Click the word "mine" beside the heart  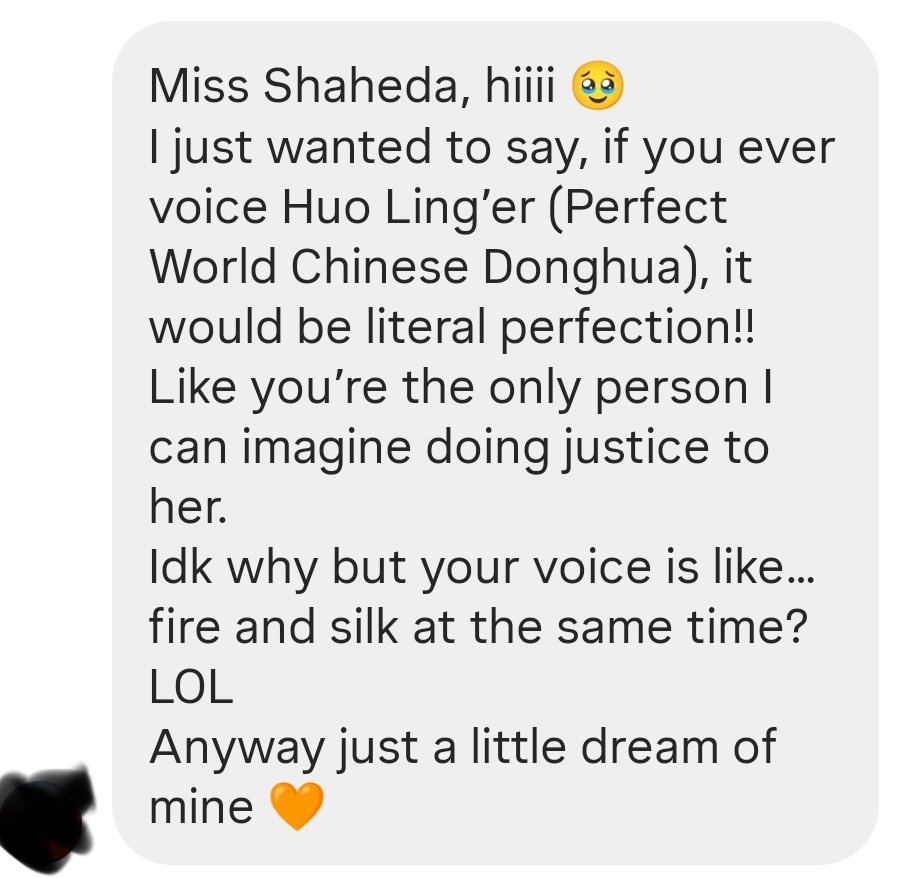201,808
